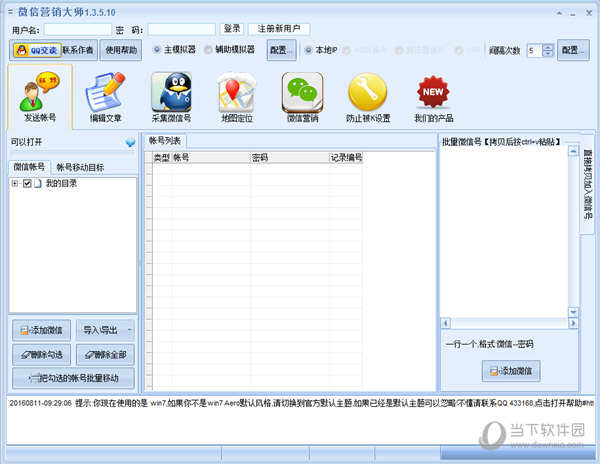Click the 登录 button
Screen dimensions: 600x464
232,29
